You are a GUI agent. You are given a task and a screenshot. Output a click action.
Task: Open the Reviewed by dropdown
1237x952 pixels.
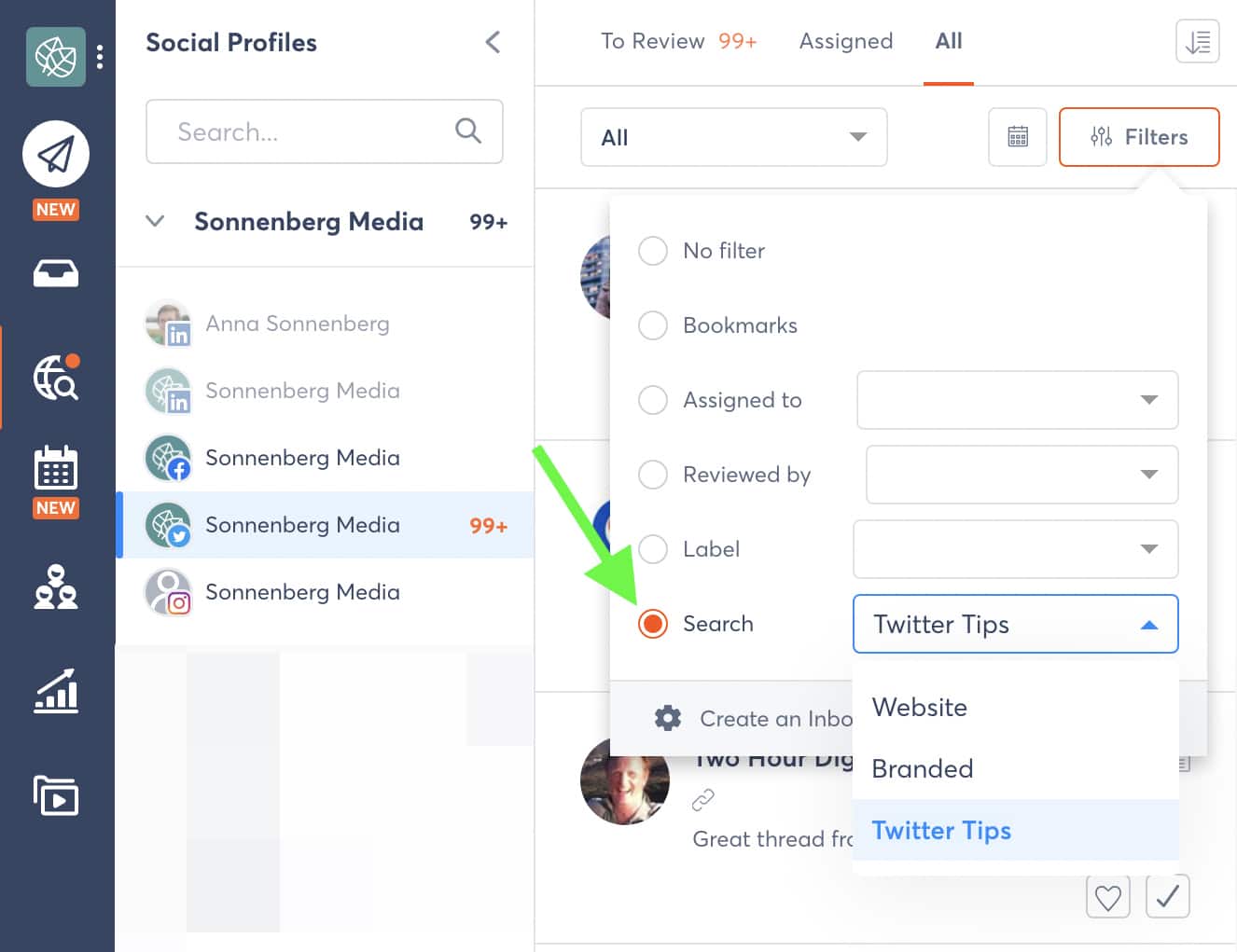point(1022,475)
